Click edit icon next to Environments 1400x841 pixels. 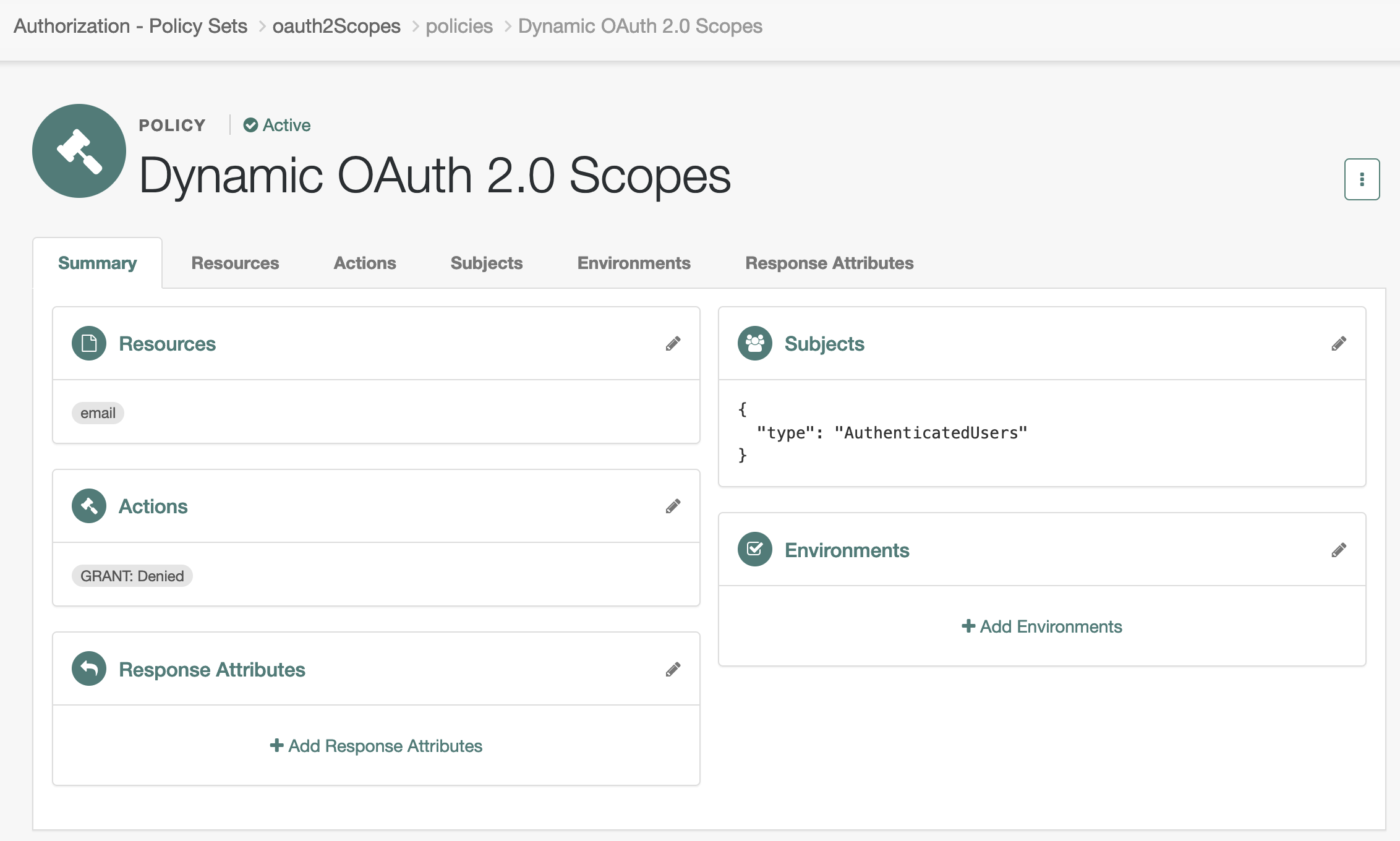point(1339,550)
